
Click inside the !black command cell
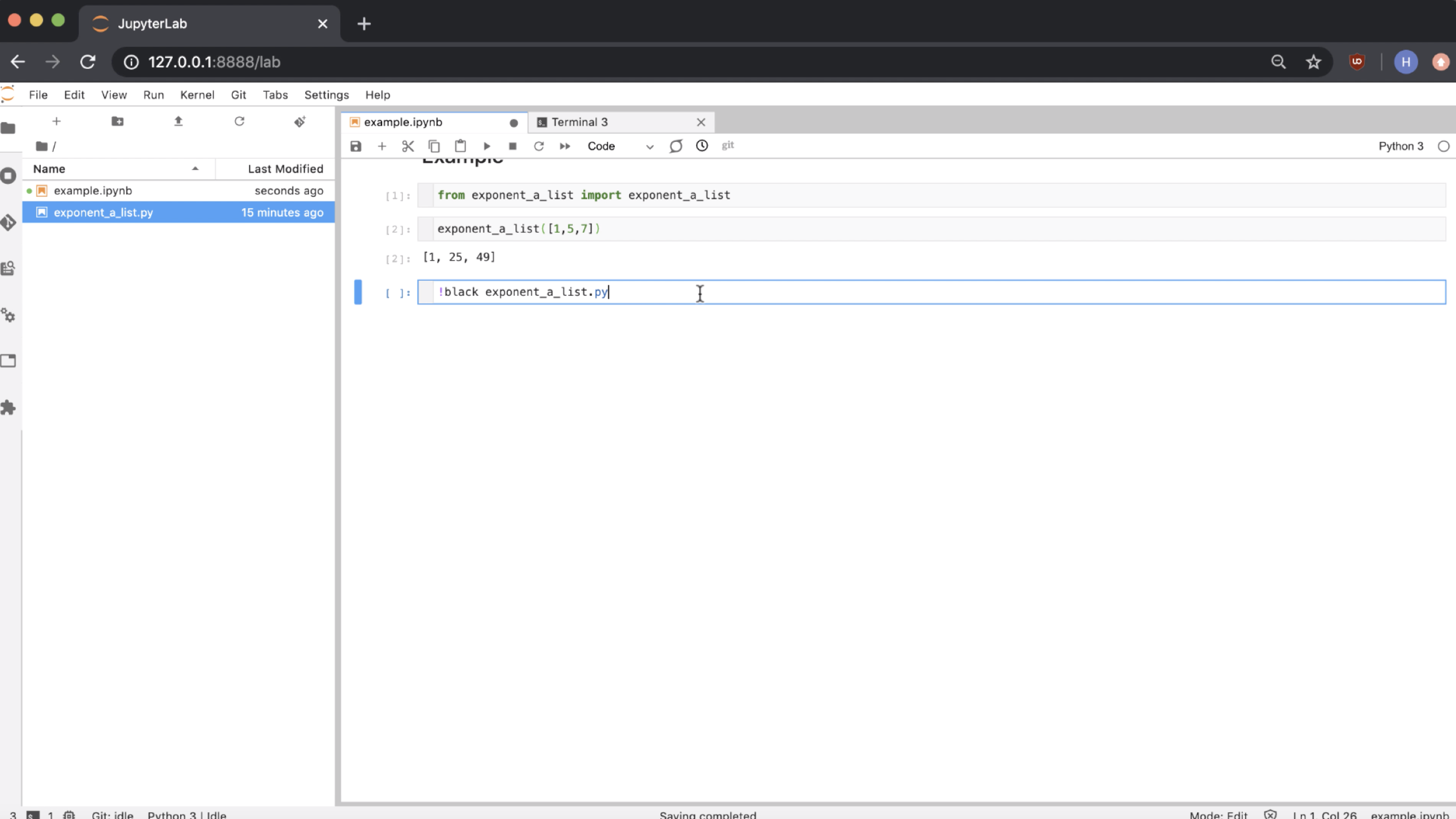click(876, 292)
